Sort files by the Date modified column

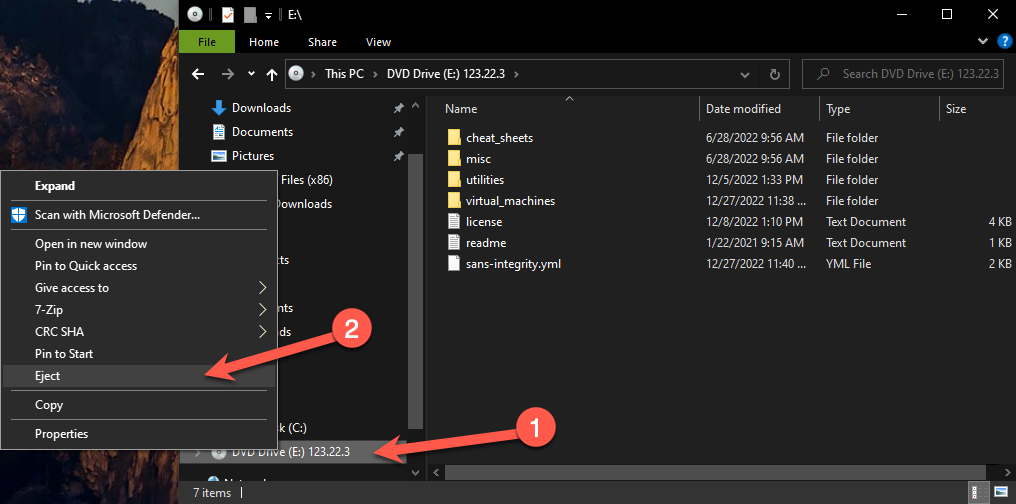pos(743,109)
